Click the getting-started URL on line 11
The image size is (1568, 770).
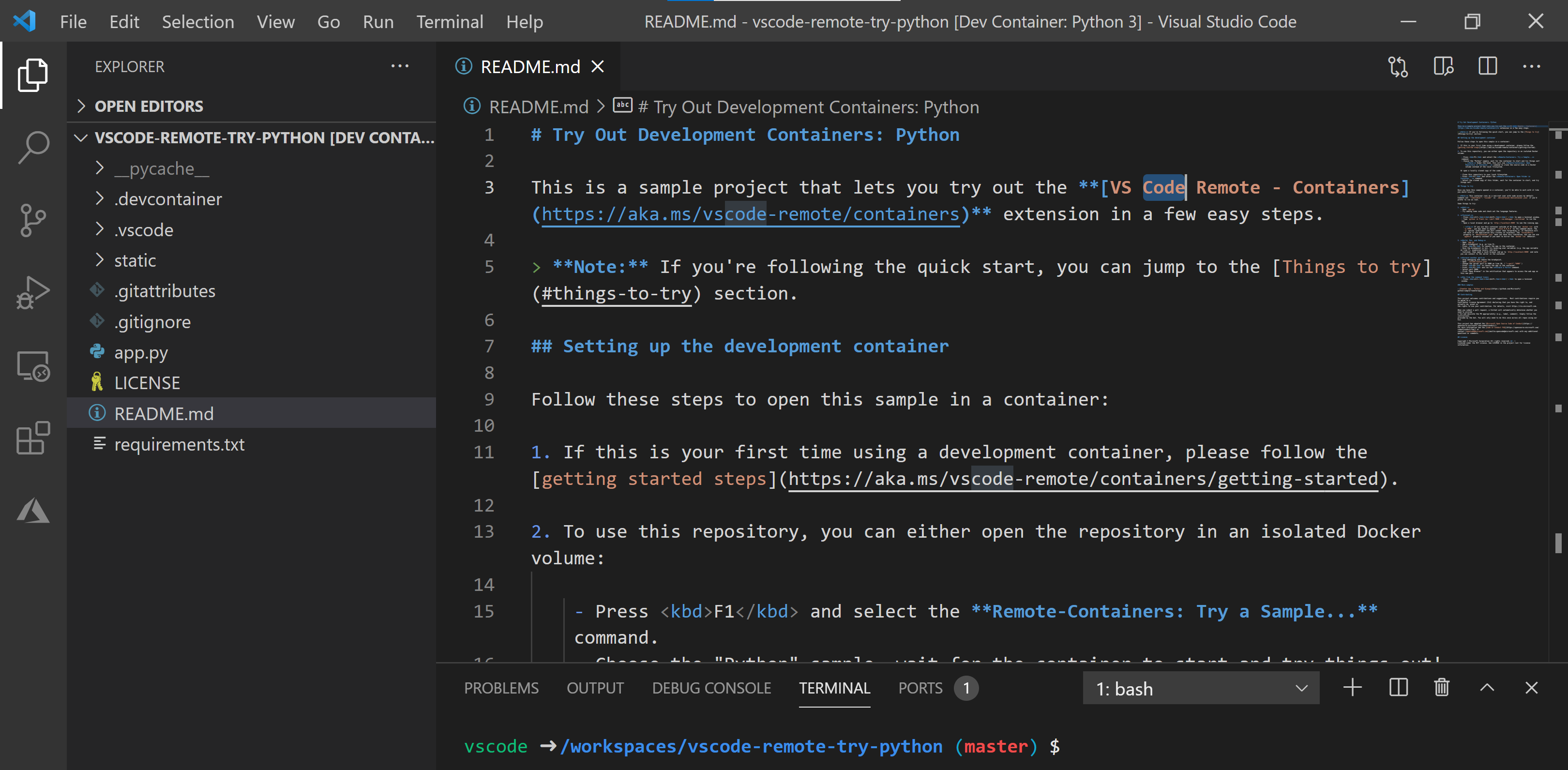tap(1083, 479)
